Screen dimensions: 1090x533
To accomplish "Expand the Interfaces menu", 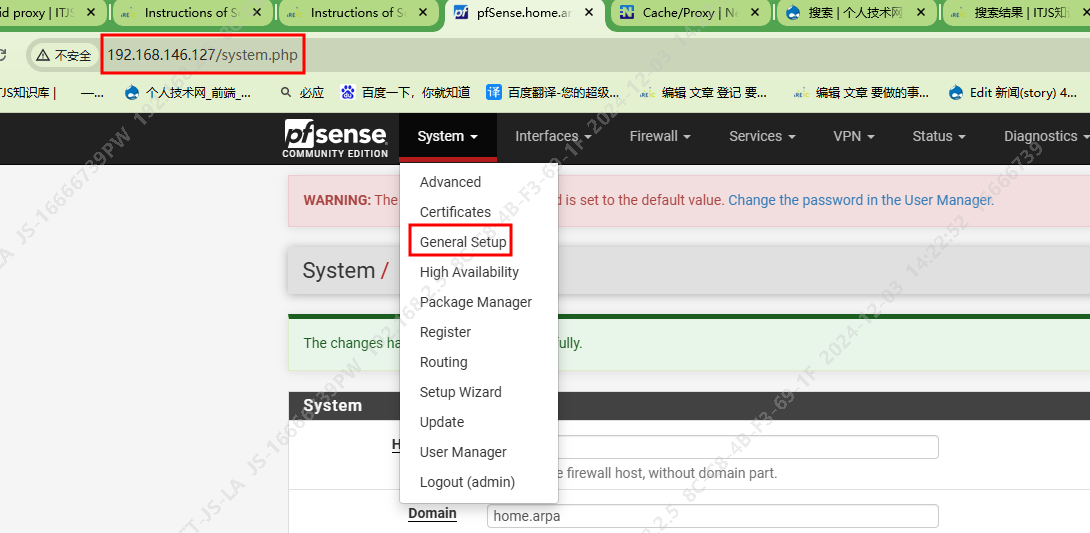I will click(553, 136).
